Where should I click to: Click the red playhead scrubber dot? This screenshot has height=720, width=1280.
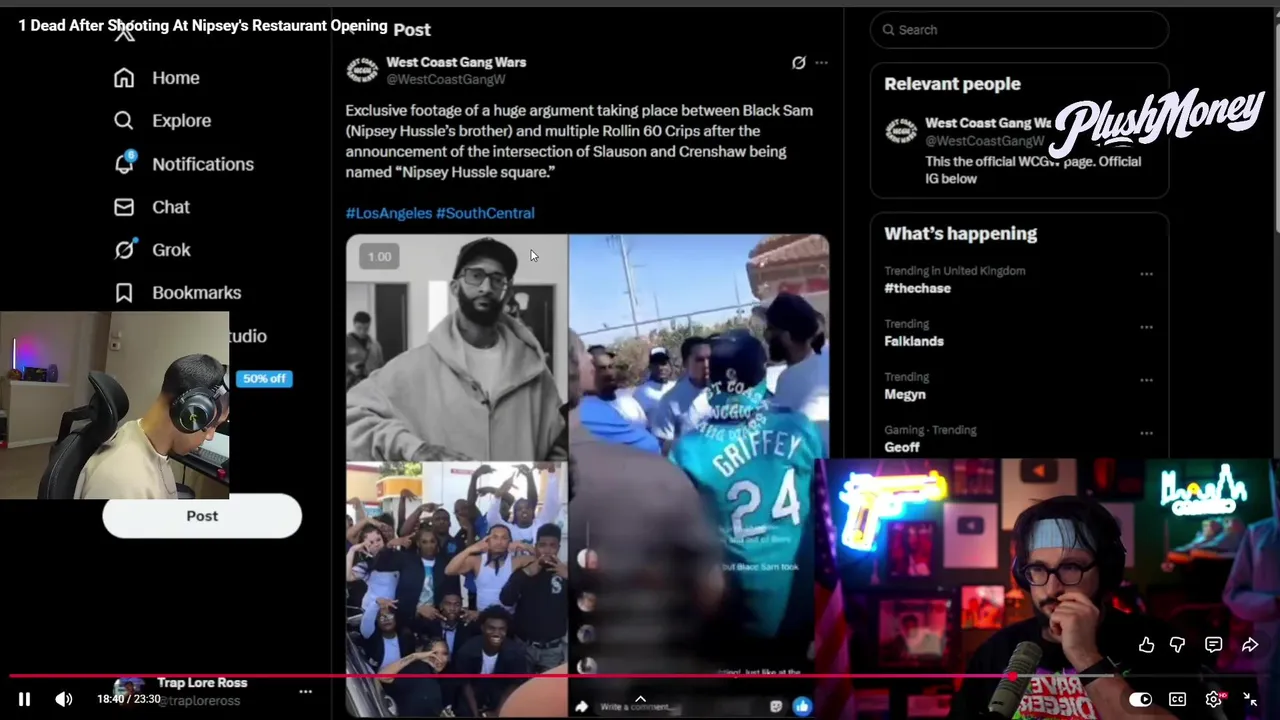(x=1014, y=677)
